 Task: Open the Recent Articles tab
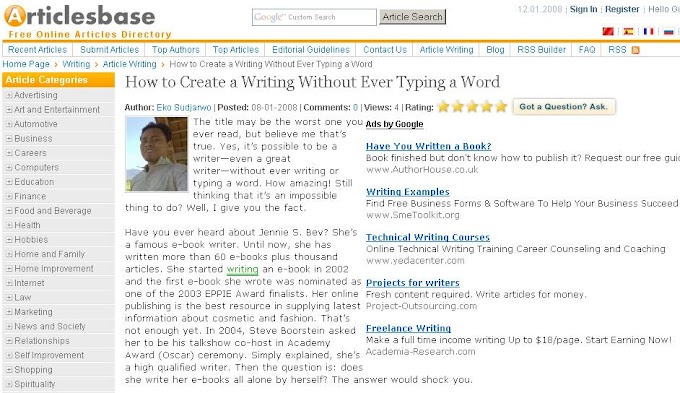point(37,50)
